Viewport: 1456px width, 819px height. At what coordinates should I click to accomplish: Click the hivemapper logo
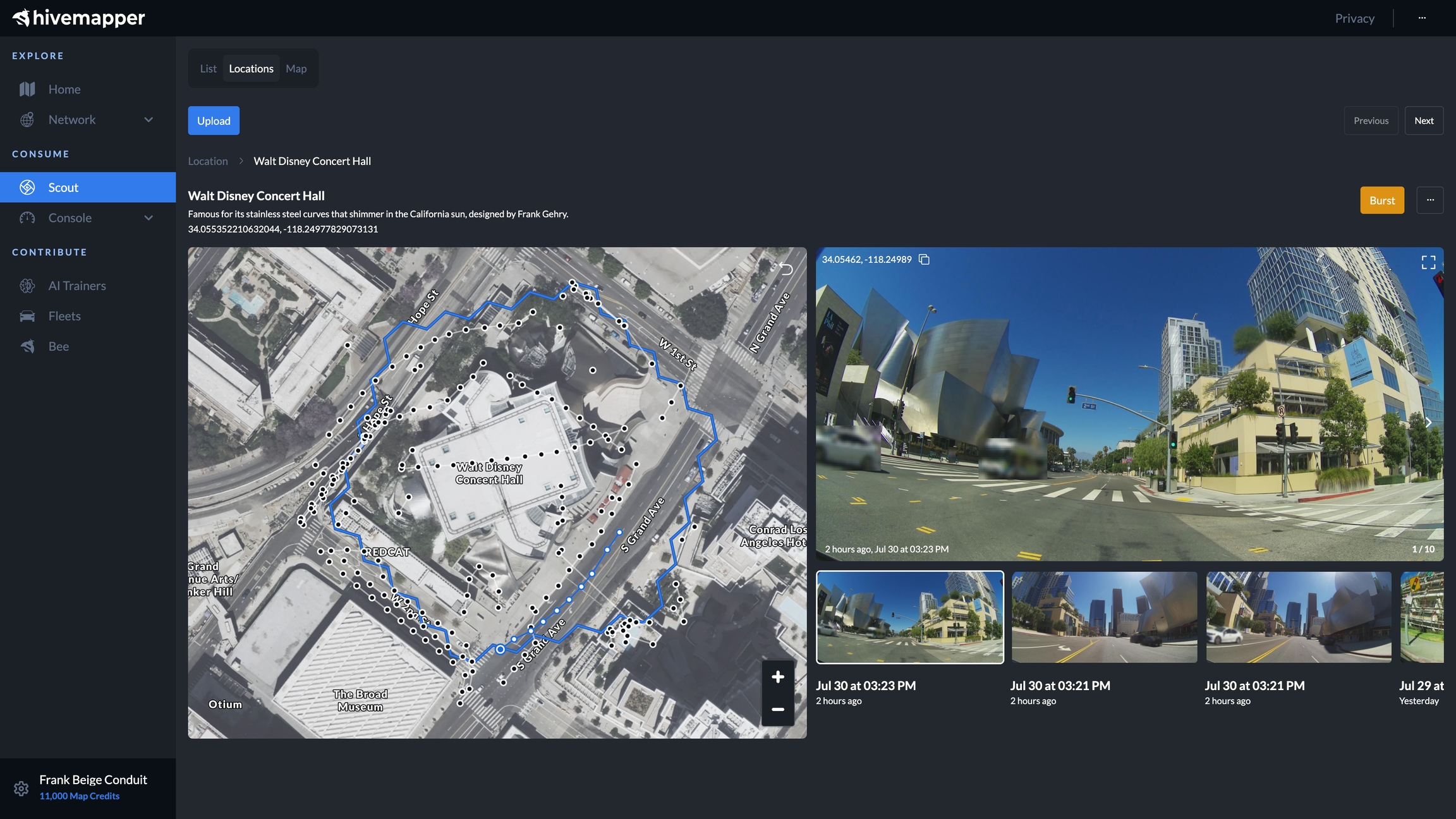[79, 18]
